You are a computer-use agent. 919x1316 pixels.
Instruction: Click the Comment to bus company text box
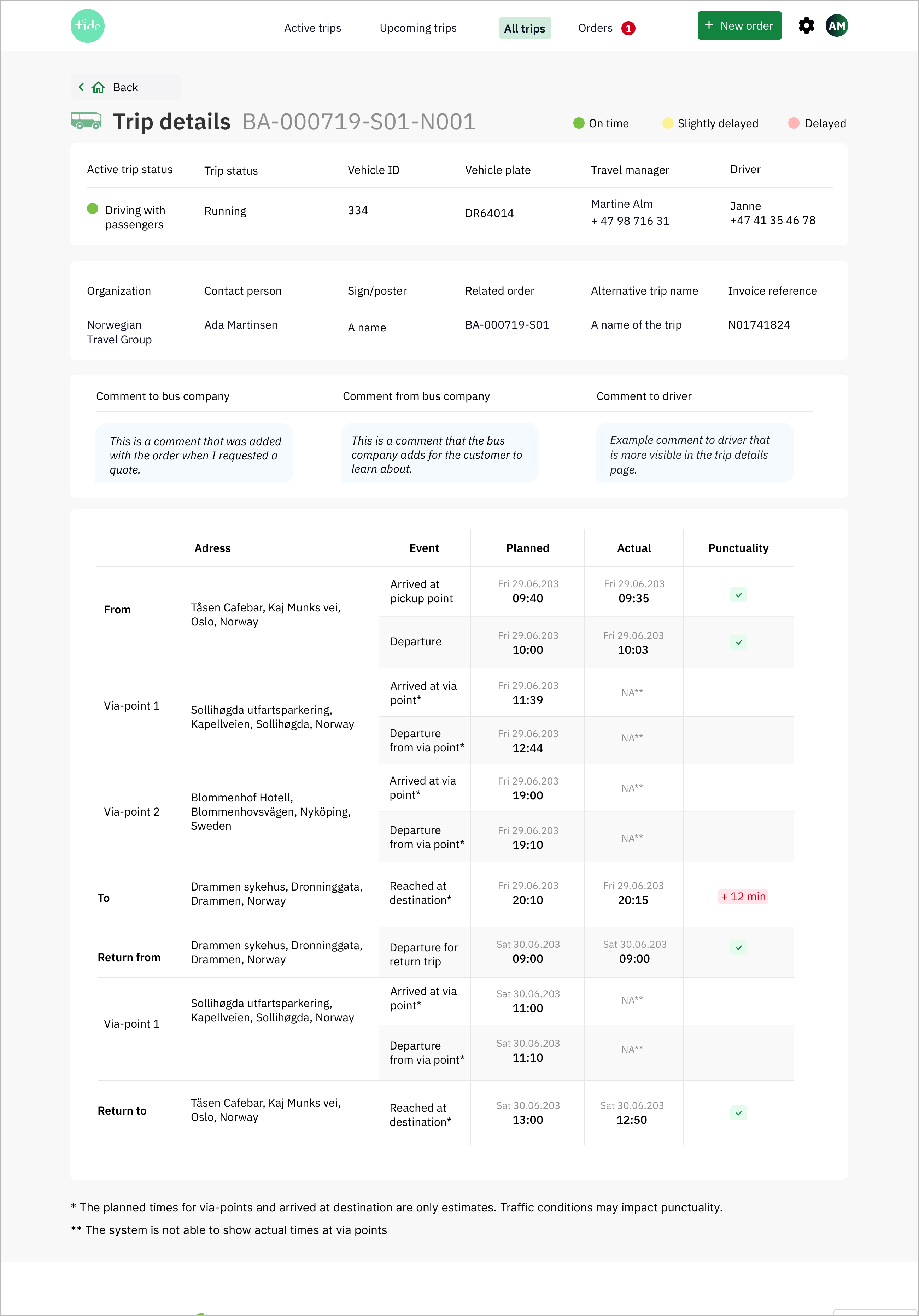(x=194, y=454)
